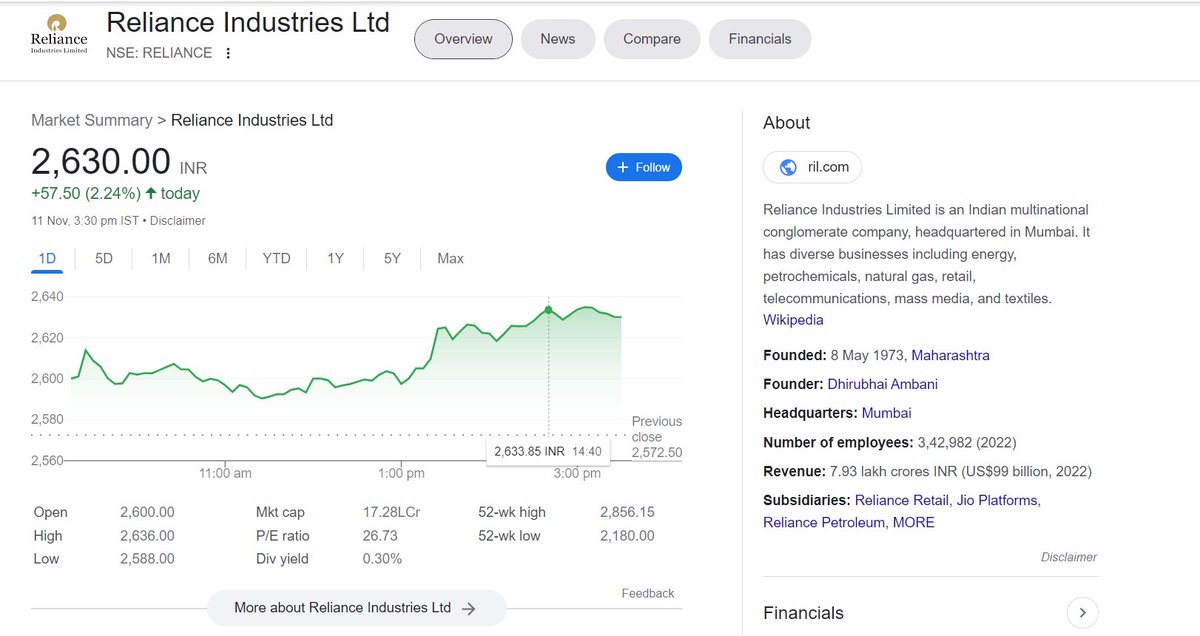Open More about Reliance Industries Ltd
This screenshot has width=1200, height=636.
[x=356, y=607]
